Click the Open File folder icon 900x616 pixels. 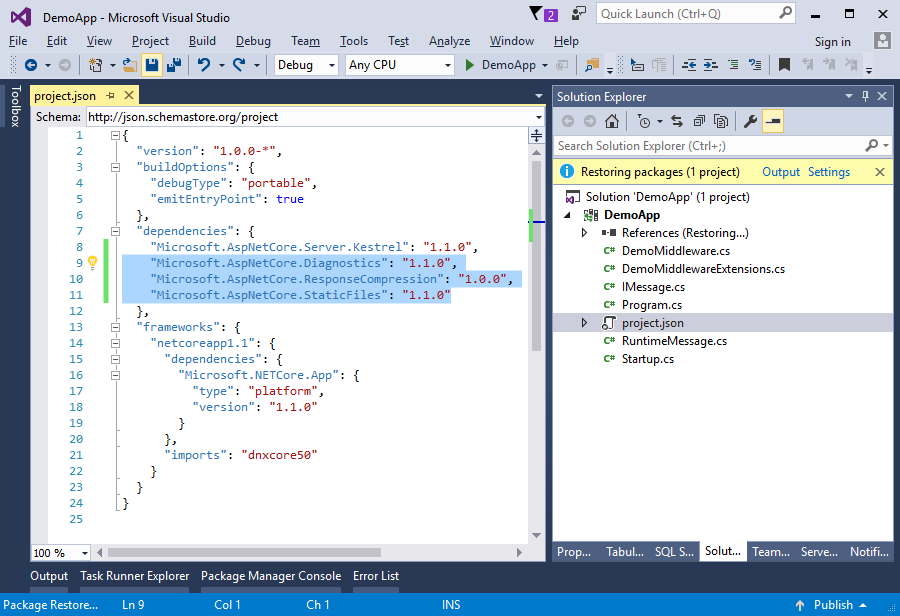pyautogui.click(x=130, y=65)
